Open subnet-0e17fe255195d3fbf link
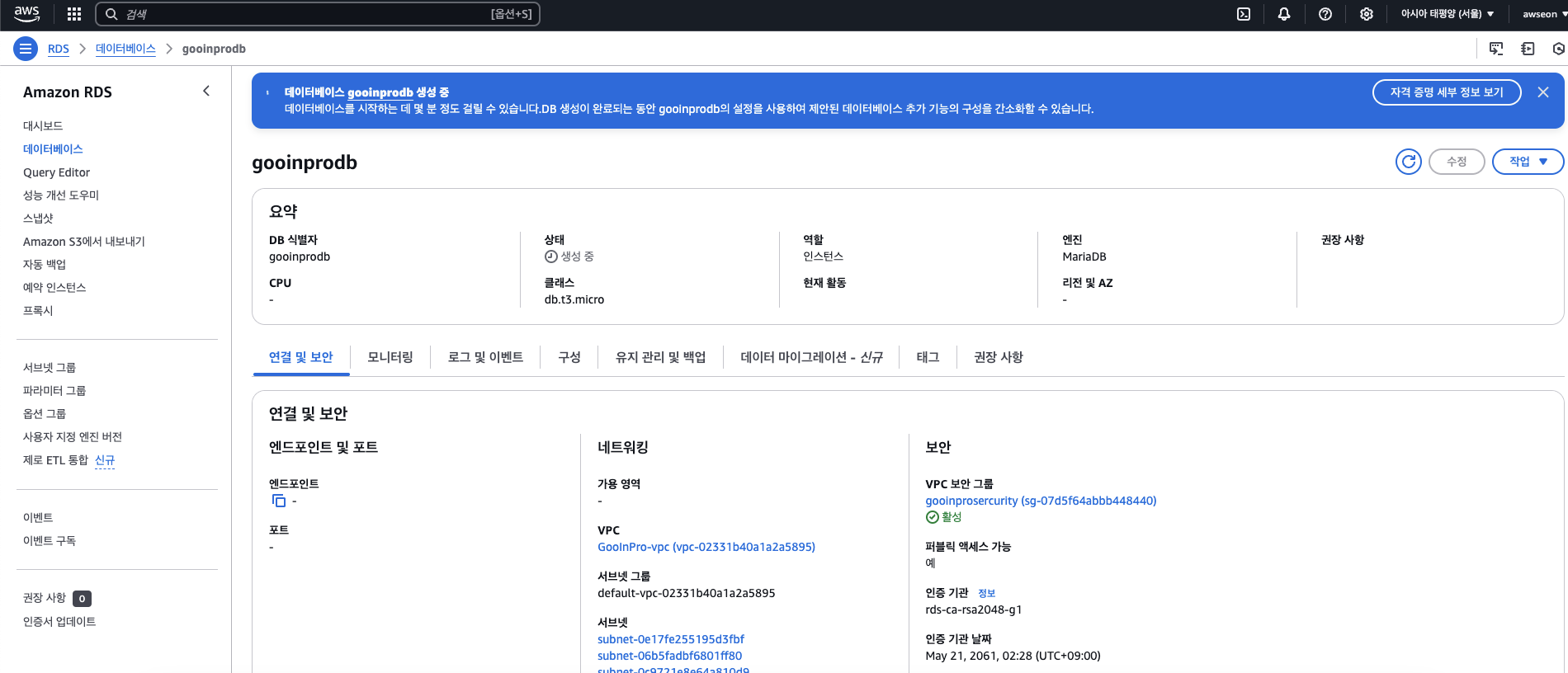 pyautogui.click(x=671, y=639)
